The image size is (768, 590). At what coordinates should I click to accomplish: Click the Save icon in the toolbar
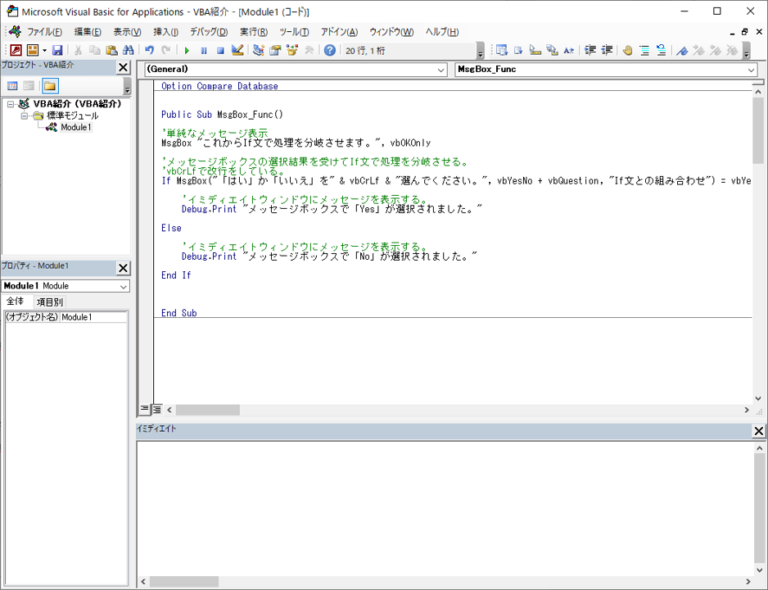[57, 50]
